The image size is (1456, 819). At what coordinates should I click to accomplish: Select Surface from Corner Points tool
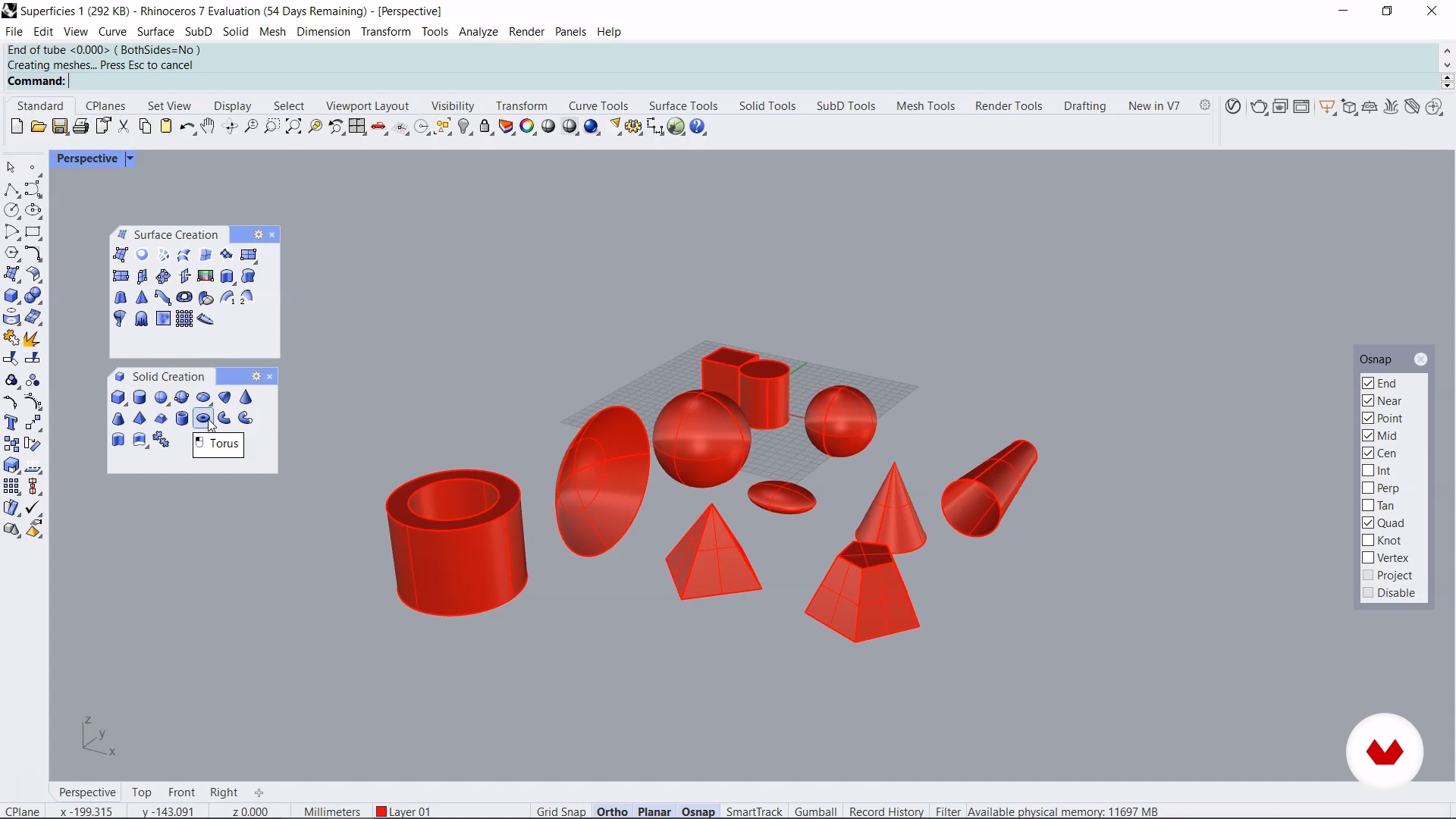(121, 255)
